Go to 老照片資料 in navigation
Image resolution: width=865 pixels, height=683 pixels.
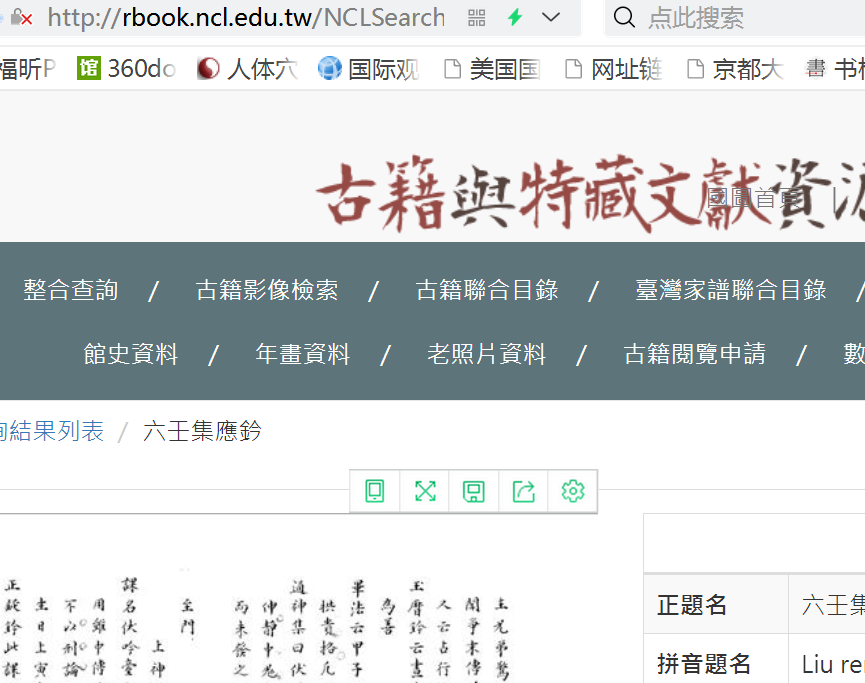(x=487, y=354)
